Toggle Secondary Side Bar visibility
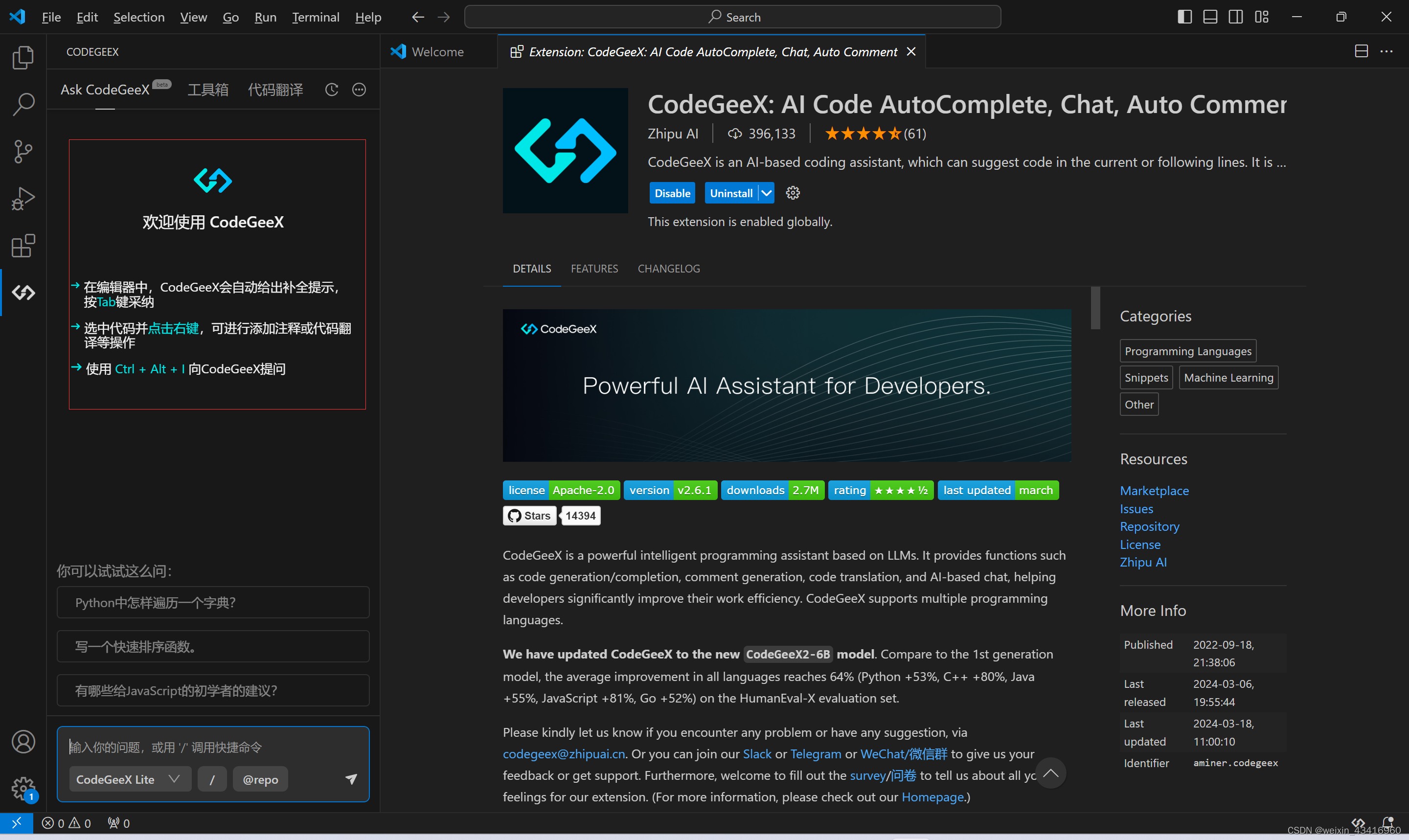This screenshot has height=840, width=1409. [1236, 17]
